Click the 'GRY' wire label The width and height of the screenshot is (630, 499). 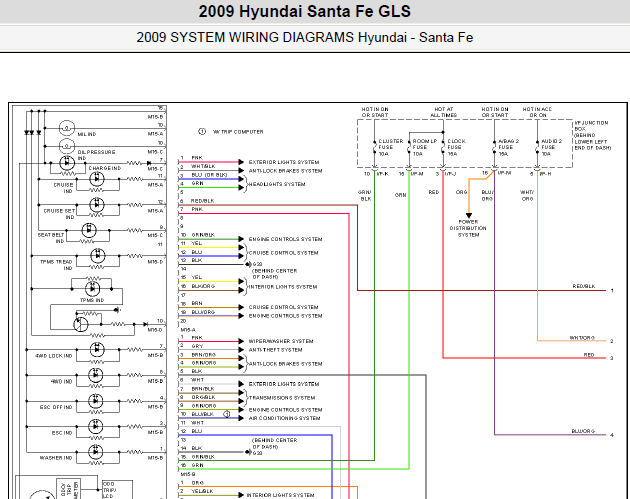(x=197, y=346)
